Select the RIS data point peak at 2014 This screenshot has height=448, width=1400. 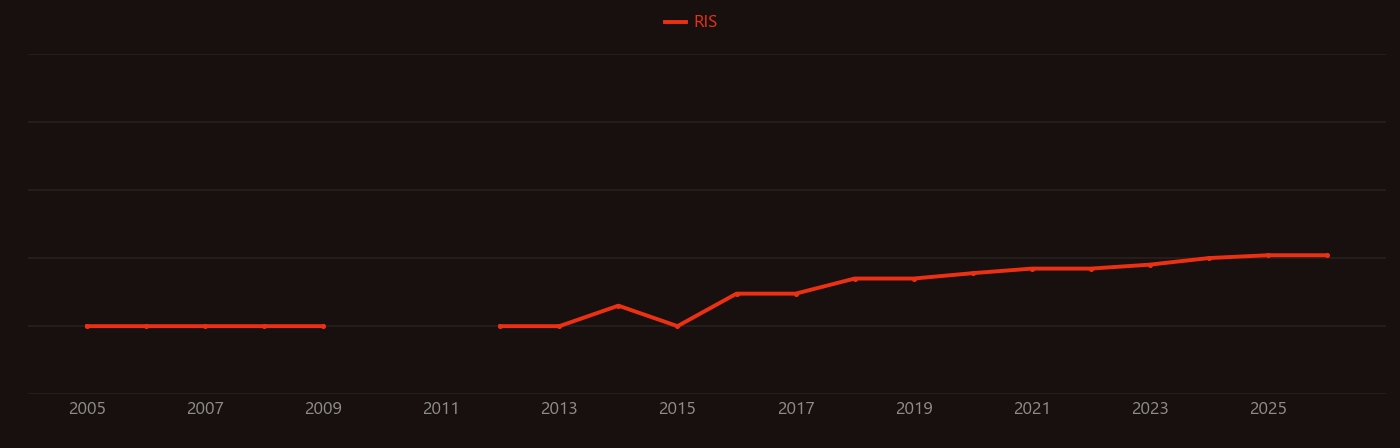coord(618,306)
